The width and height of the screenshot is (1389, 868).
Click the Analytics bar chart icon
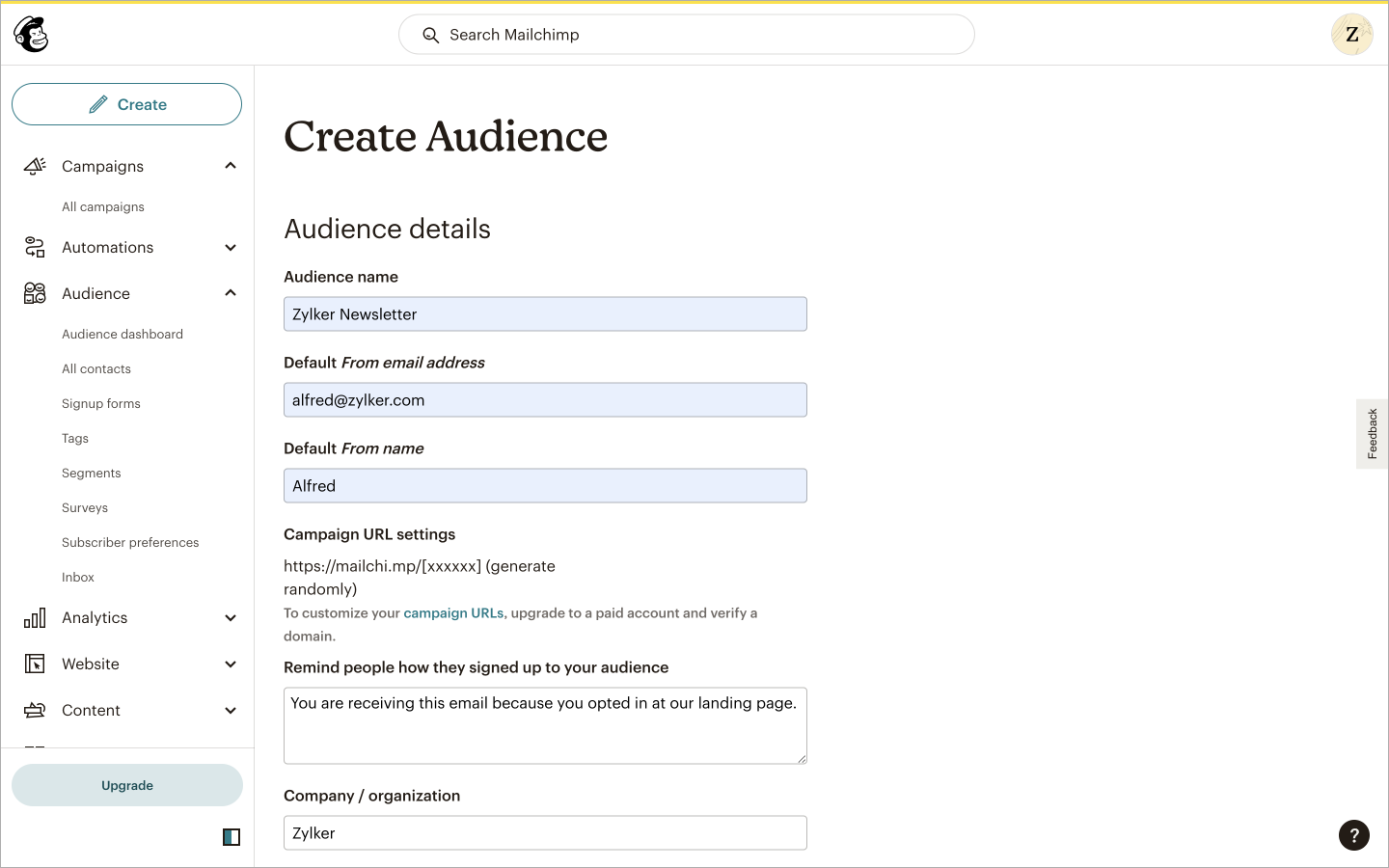[x=35, y=618]
